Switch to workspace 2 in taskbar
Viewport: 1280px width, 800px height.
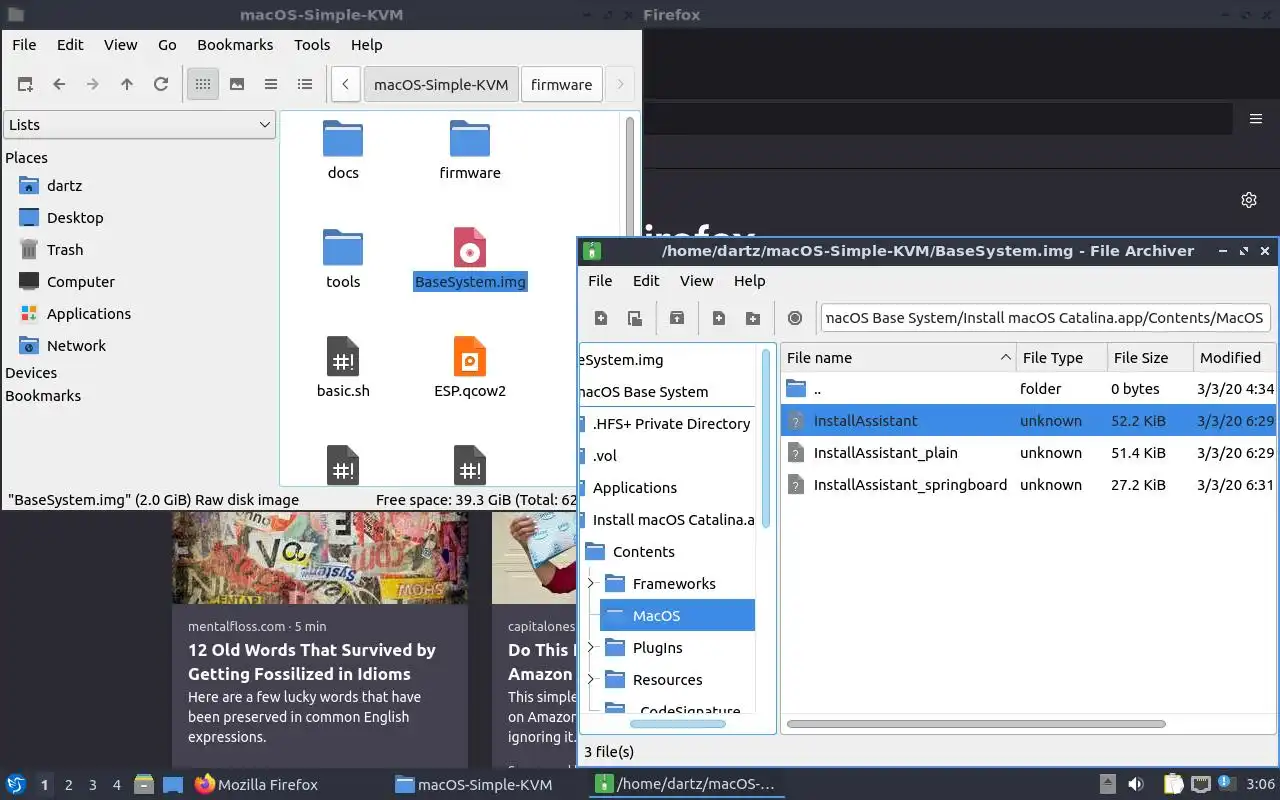coord(69,785)
